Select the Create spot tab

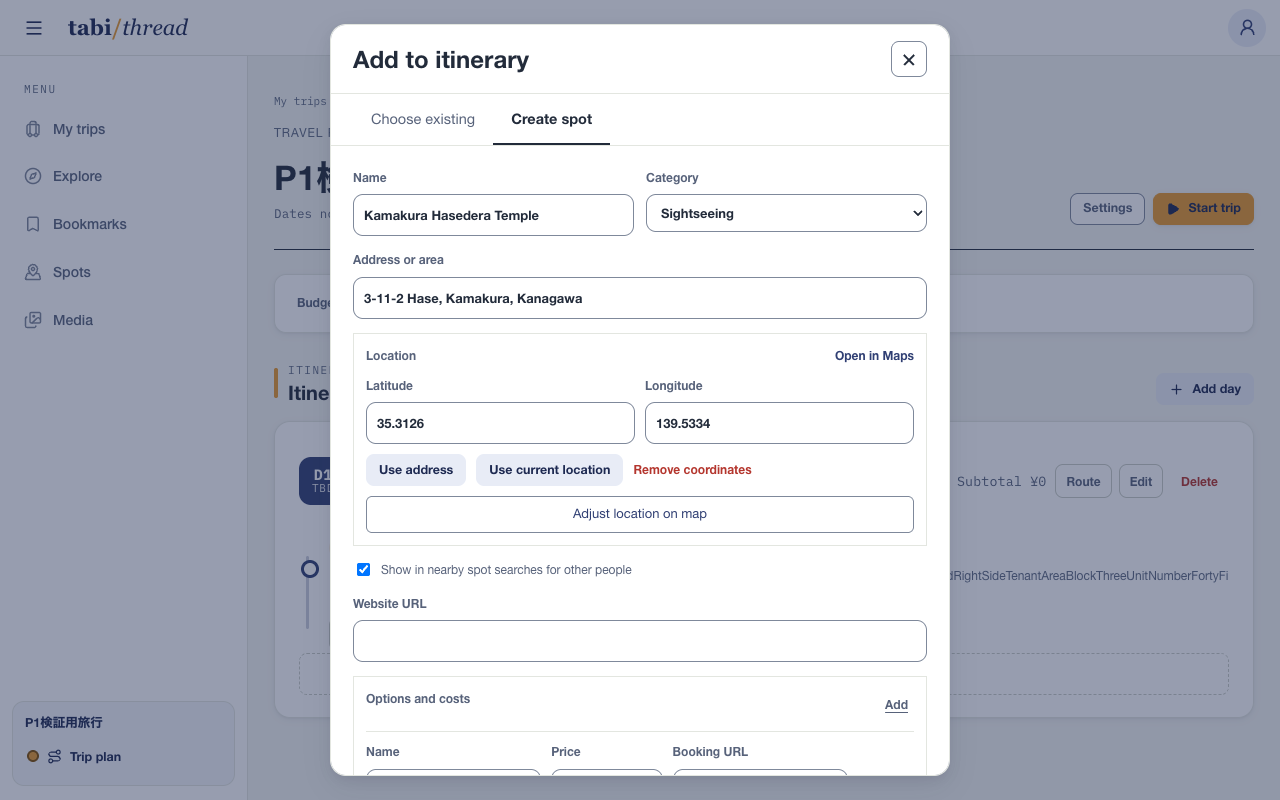(552, 119)
